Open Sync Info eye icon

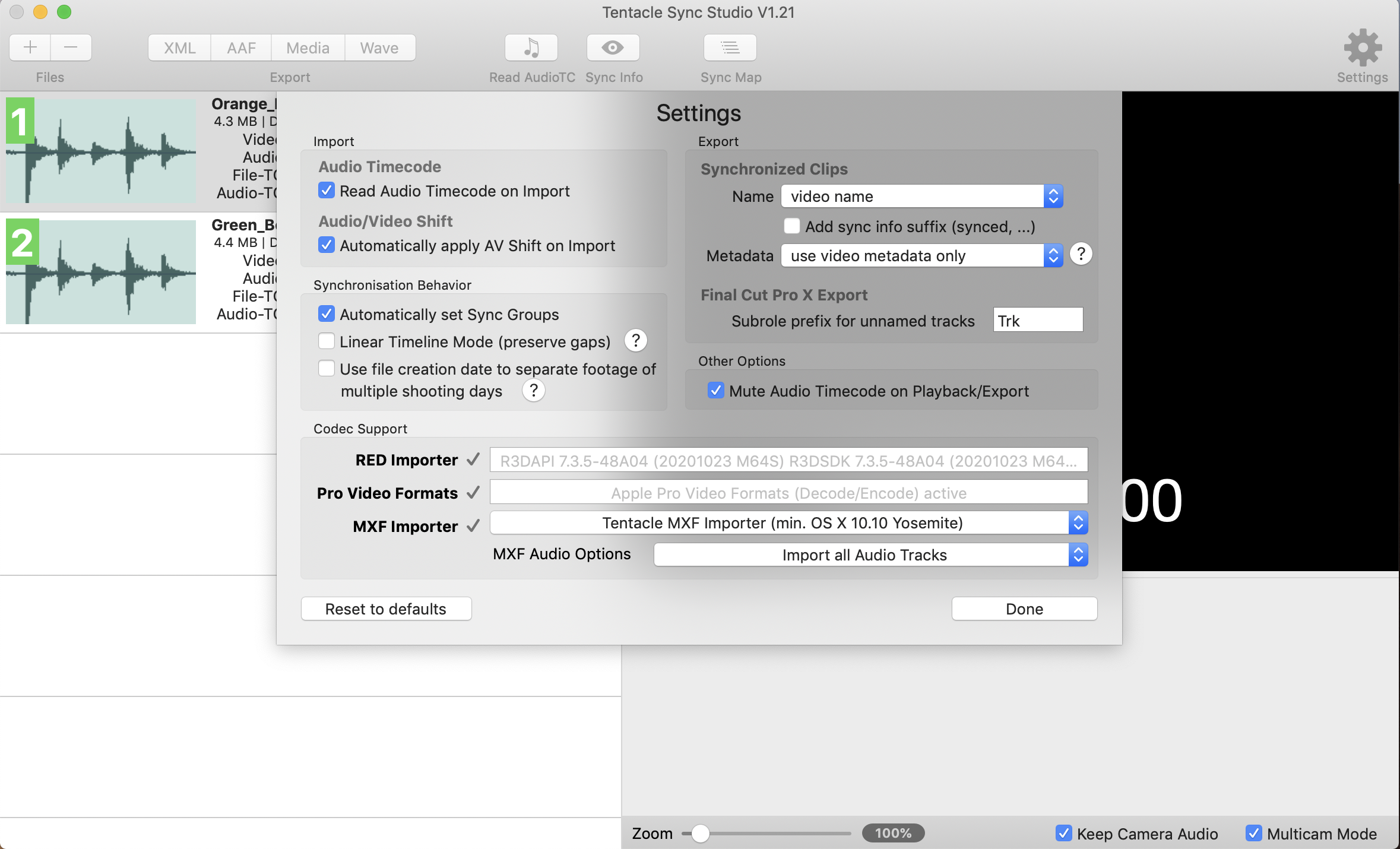[x=613, y=47]
